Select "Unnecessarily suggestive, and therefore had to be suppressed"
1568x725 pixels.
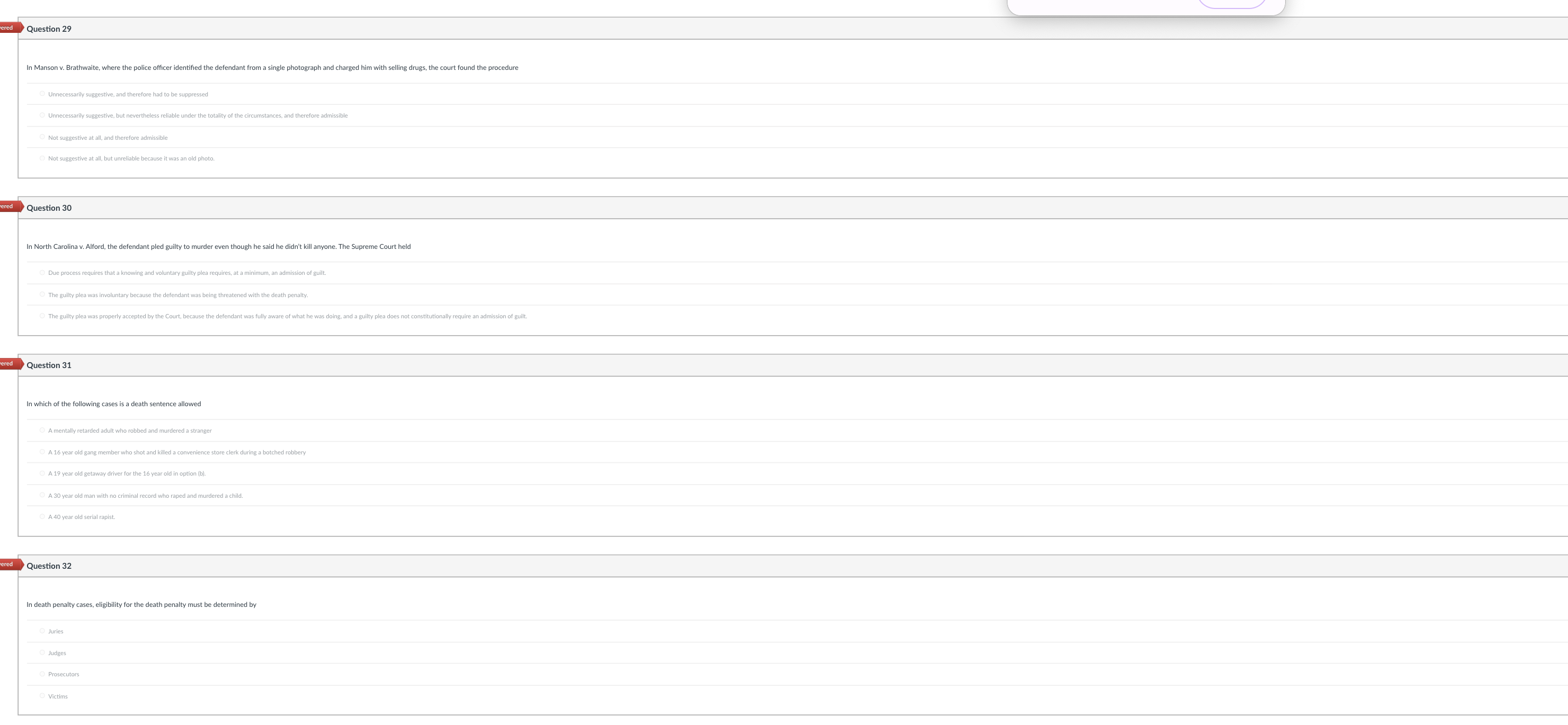pyautogui.click(x=42, y=94)
